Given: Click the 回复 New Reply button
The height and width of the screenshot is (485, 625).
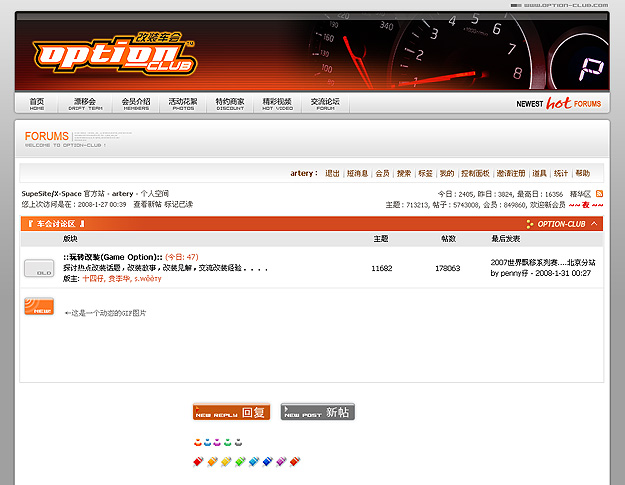Looking at the screenshot, I should pos(231,412).
